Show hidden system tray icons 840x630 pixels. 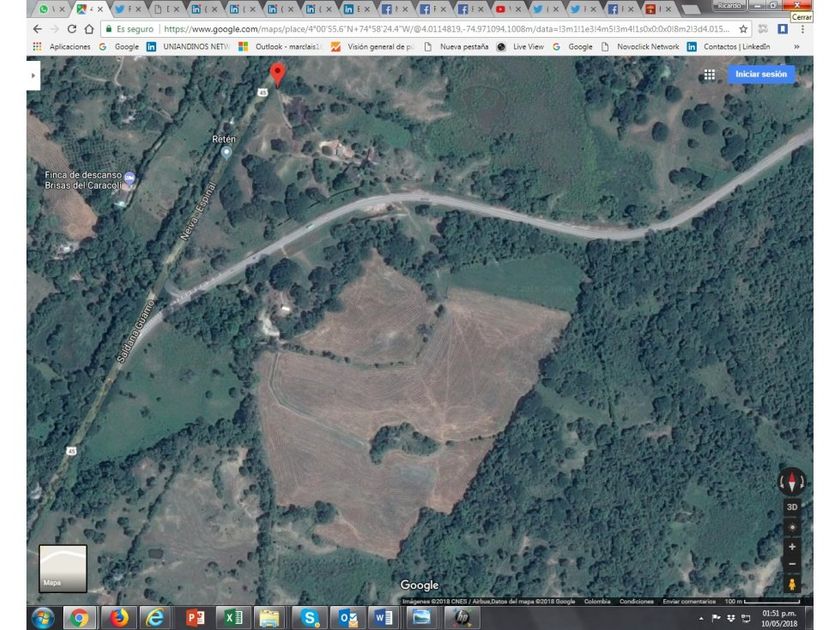click(701, 619)
